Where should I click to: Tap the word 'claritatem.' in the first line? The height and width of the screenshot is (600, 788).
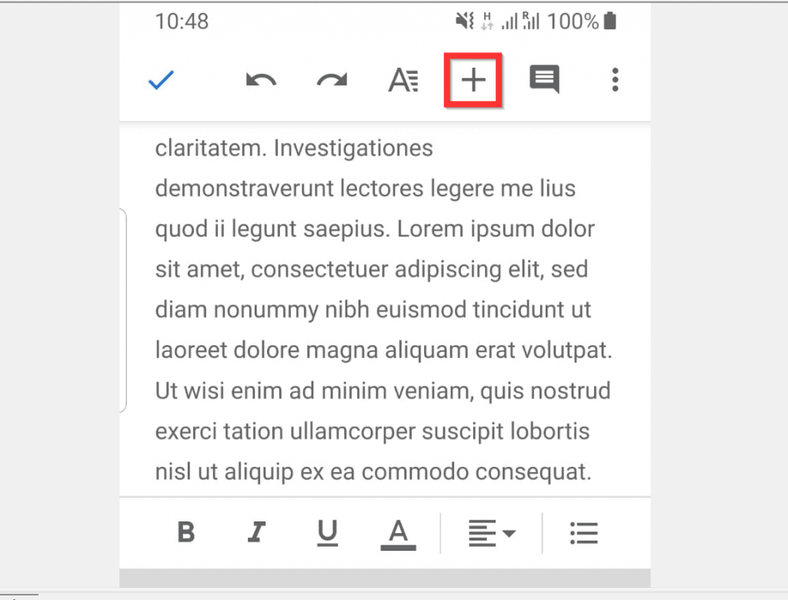click(x=211, y=148)
